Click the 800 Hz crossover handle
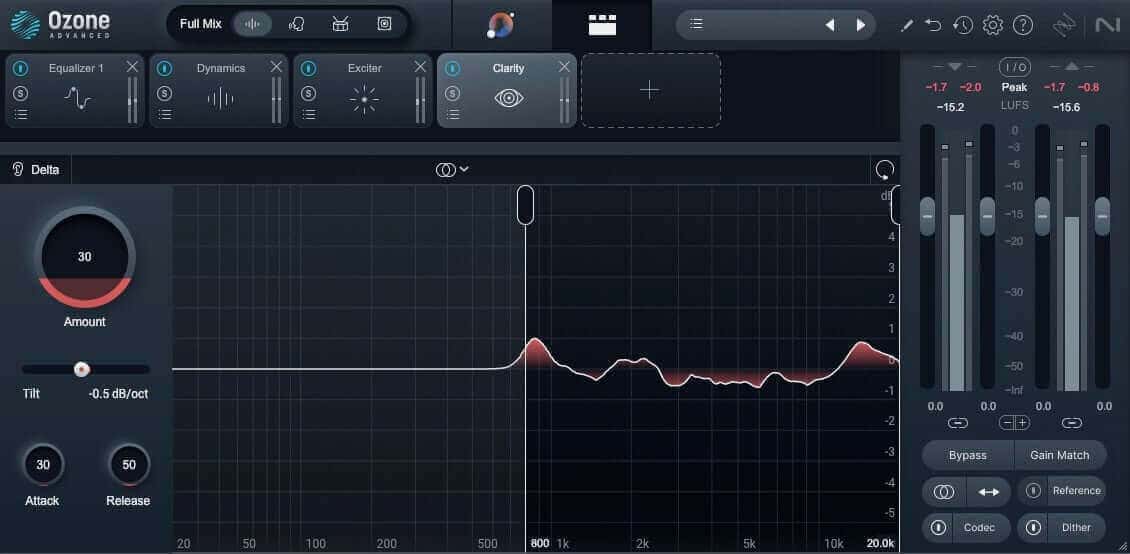The height and width of the screenshot is (554, 1130). point(526,205)
